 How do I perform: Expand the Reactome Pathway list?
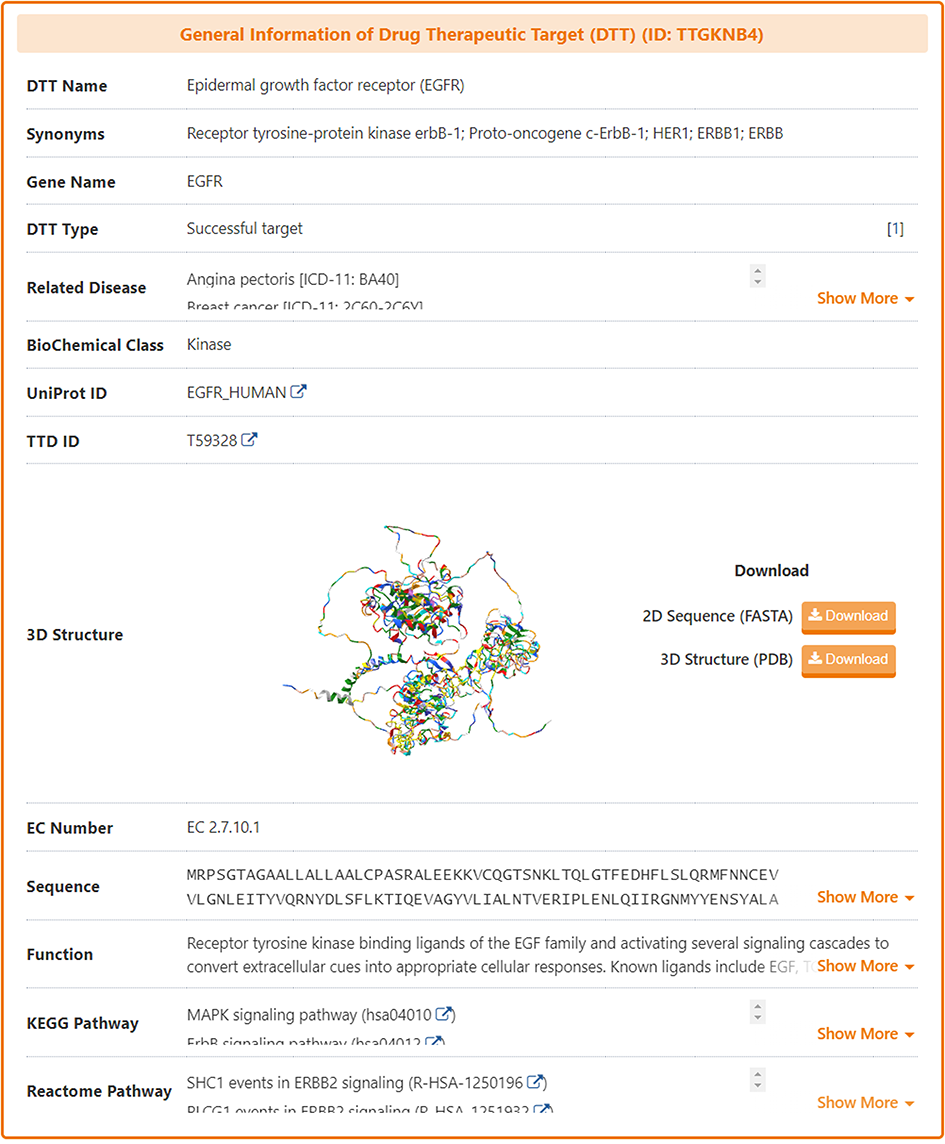(865, 1102)
